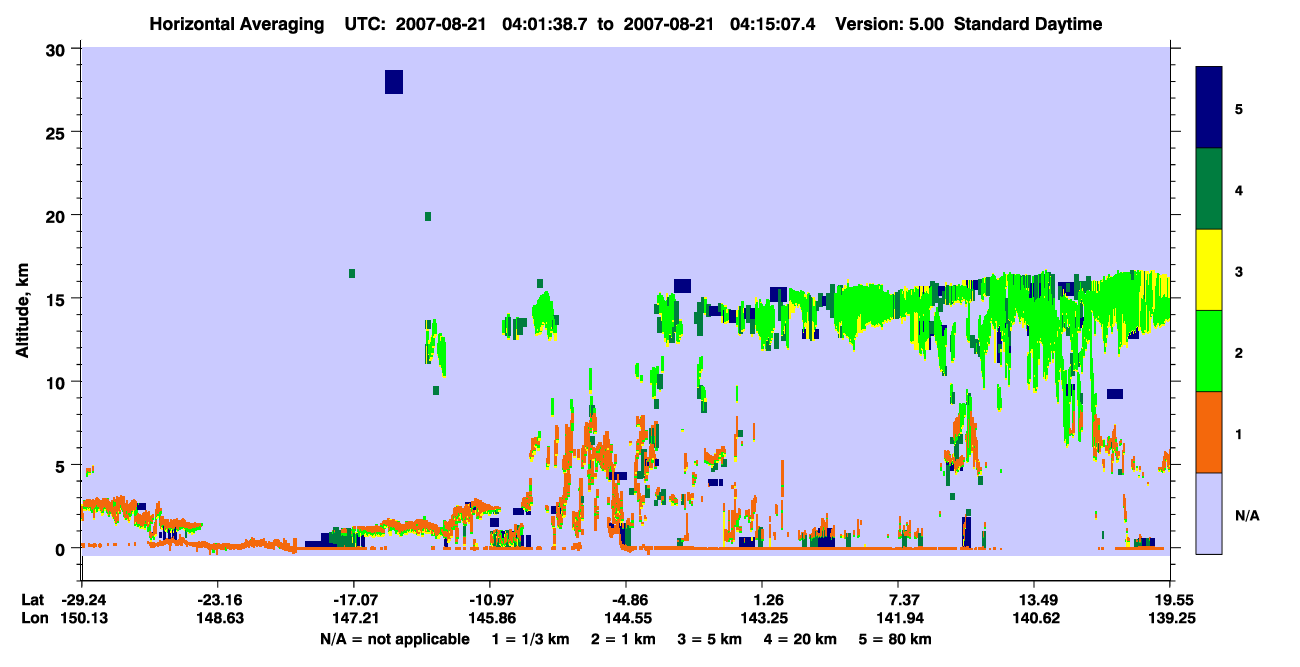The height and width of the screenshot is (667, 1300).
Task: Click the color bar label '5'
Action: pos(1239,108)
